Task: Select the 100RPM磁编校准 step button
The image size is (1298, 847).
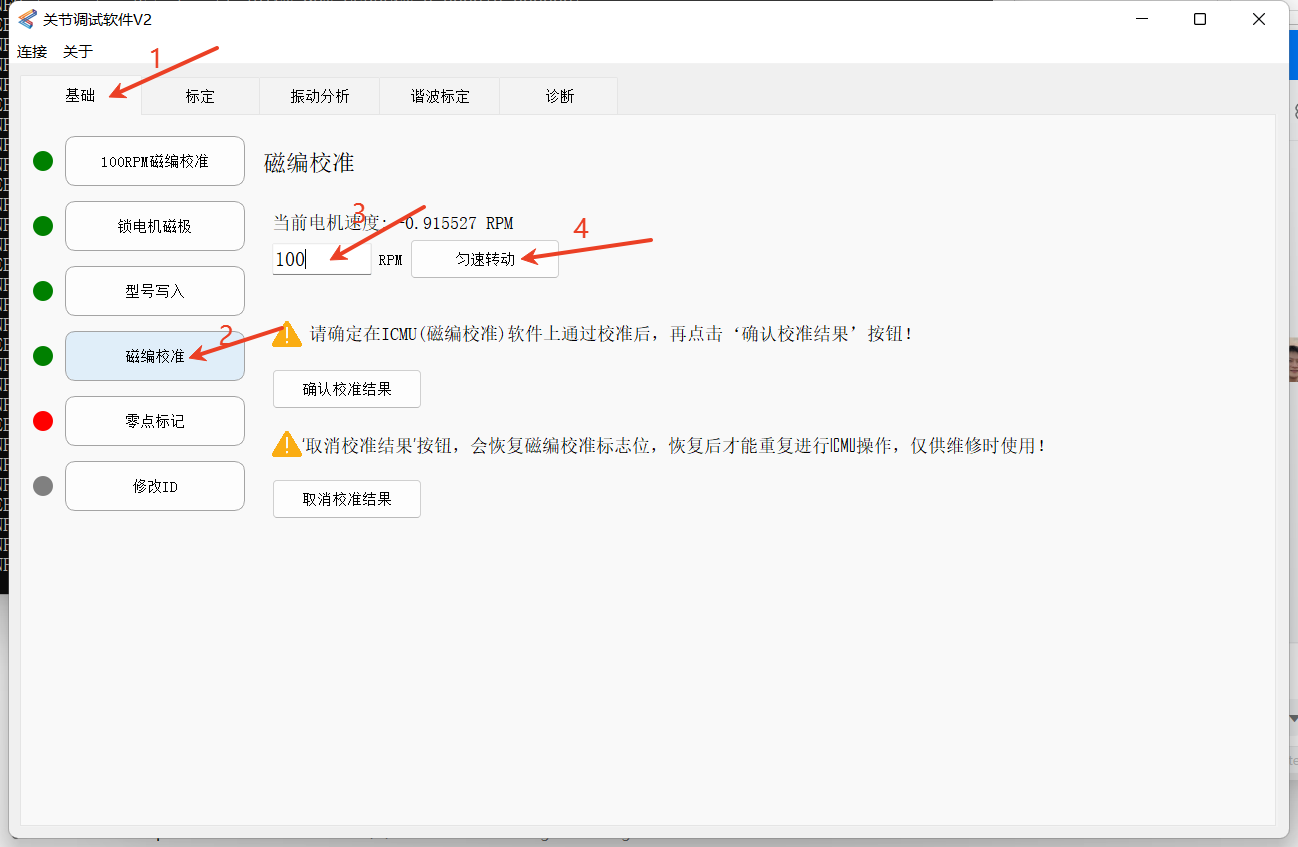Action: tap(155, 161)
